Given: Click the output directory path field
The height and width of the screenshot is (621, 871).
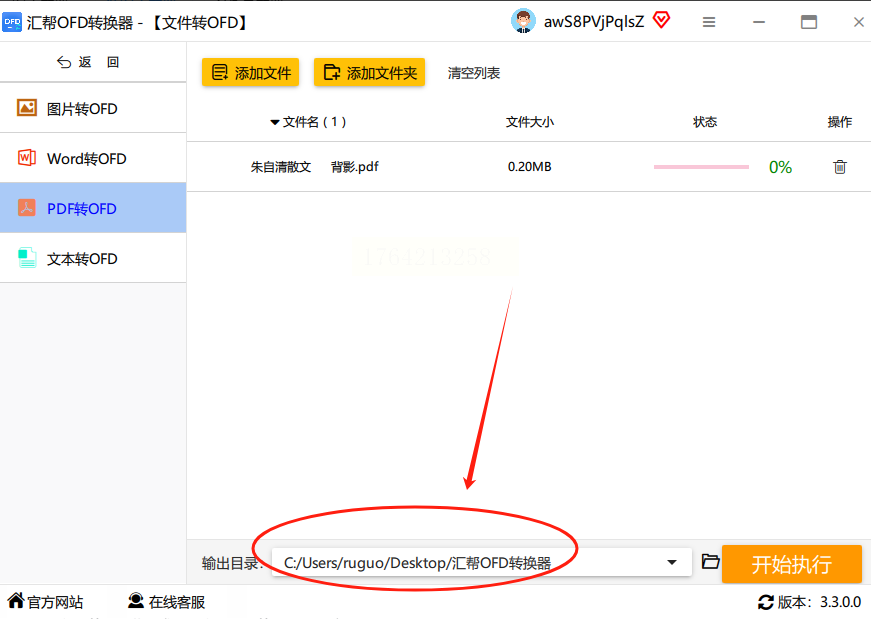Looking at the screenshot, I should (482, 563).
